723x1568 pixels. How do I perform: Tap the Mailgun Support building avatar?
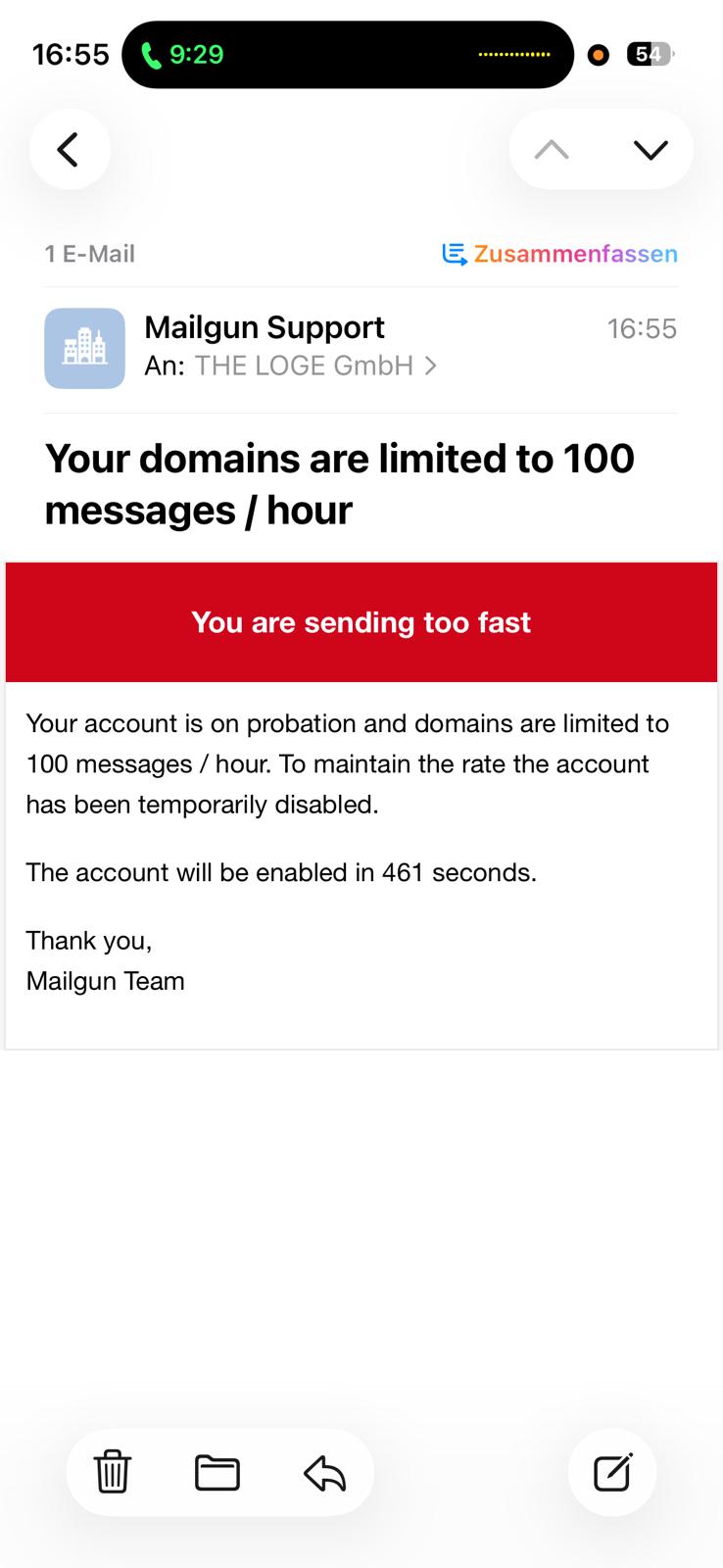pos(84,348)
